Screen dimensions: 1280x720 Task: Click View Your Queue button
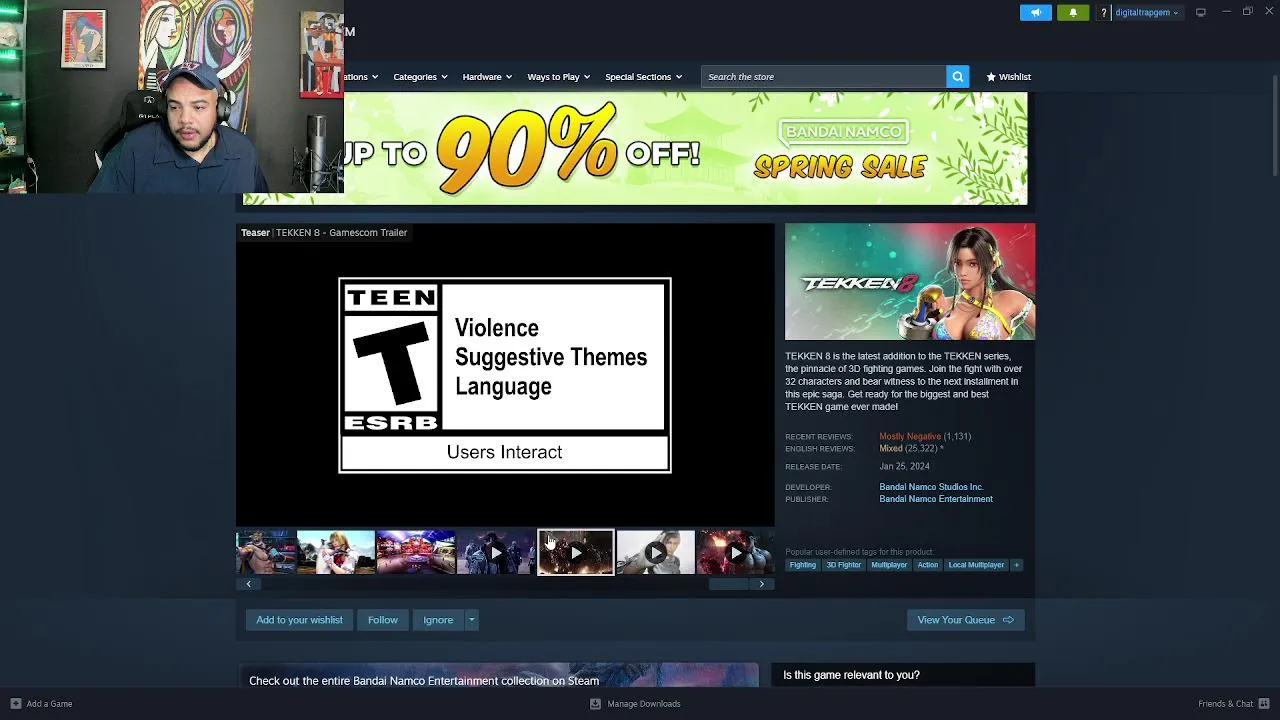pos(965,620)
